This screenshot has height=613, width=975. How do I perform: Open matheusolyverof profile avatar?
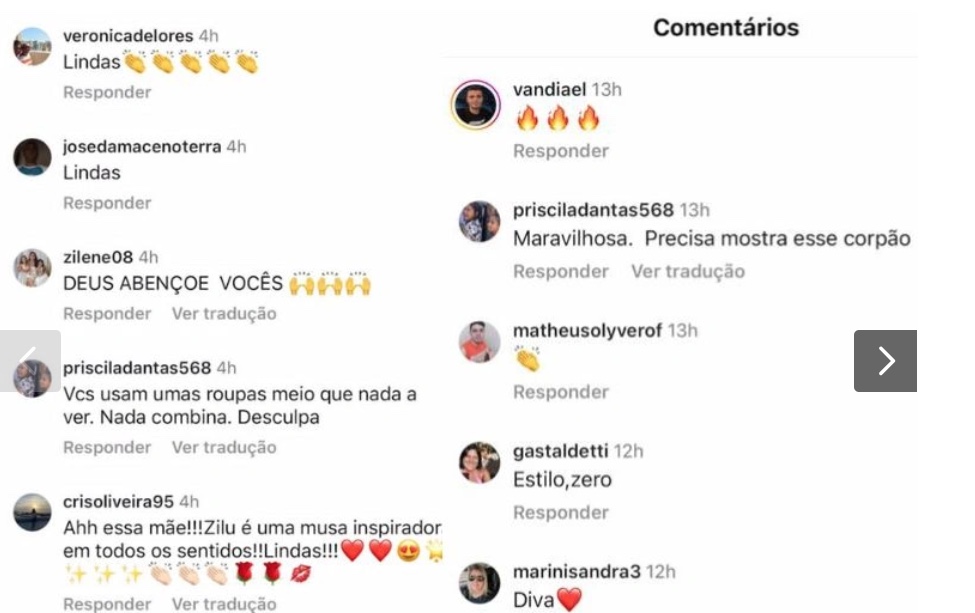click(x=479, y=342)
